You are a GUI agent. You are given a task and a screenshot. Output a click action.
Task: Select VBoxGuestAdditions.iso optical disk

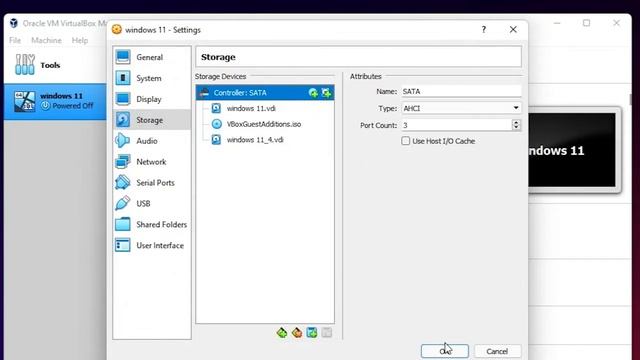264,124
